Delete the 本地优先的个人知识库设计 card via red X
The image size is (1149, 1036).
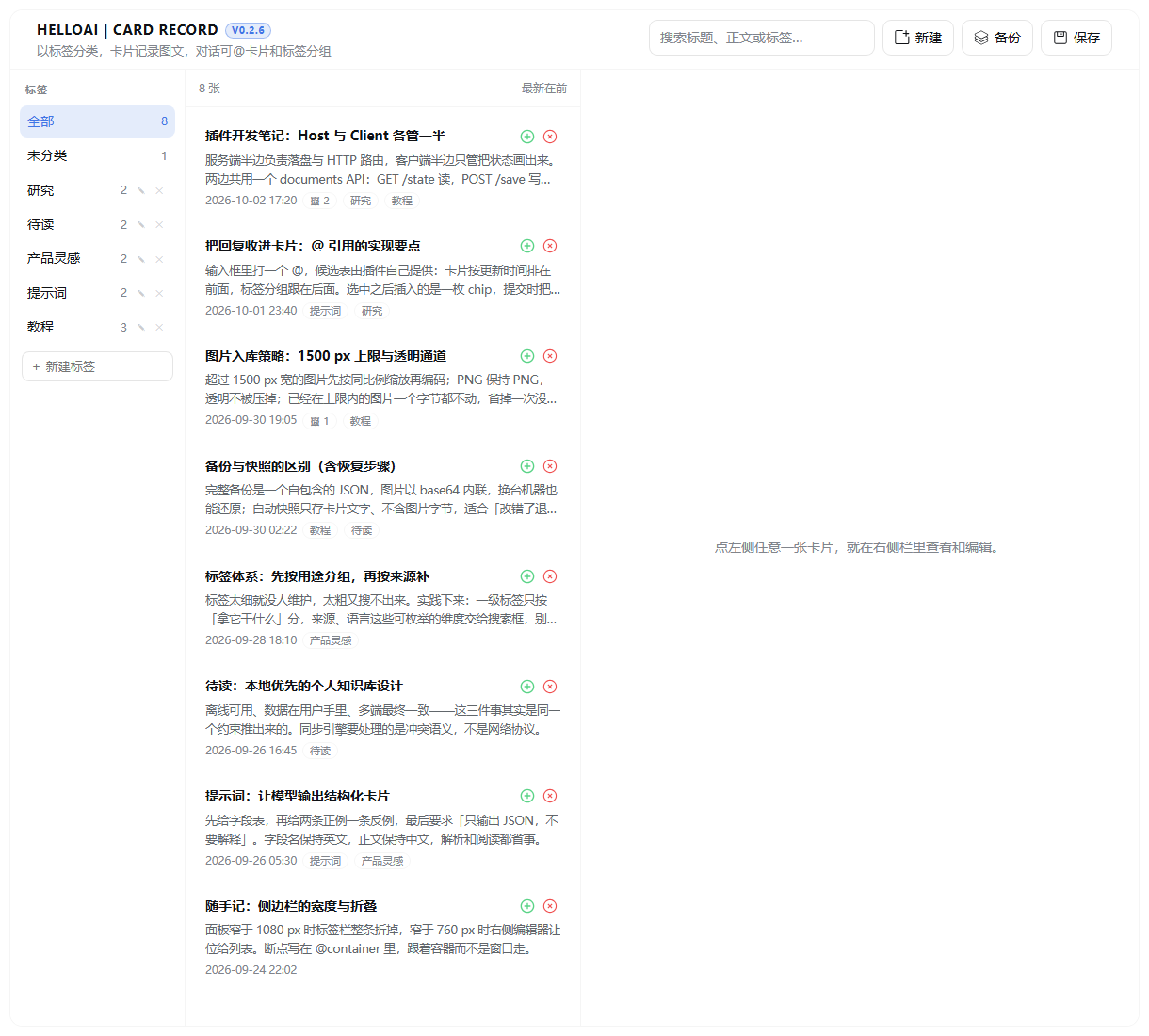pyautogui.click(x=550, y=687)
